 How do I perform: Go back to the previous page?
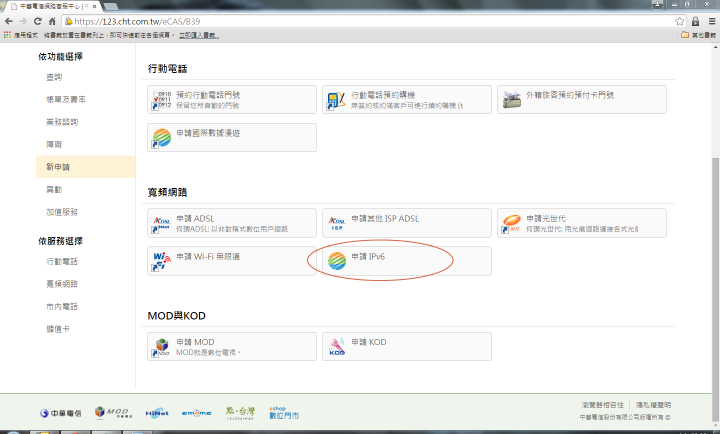9,21
